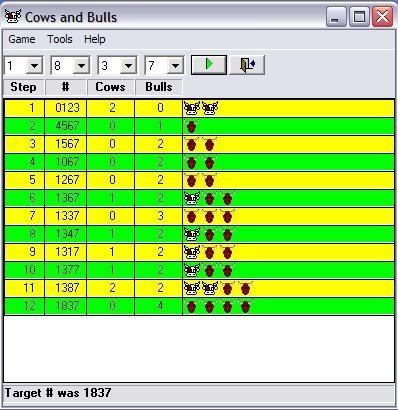Open the Help menu
Image resolution: width=398 pixels, height=410 pixels.
click(95, 39)
